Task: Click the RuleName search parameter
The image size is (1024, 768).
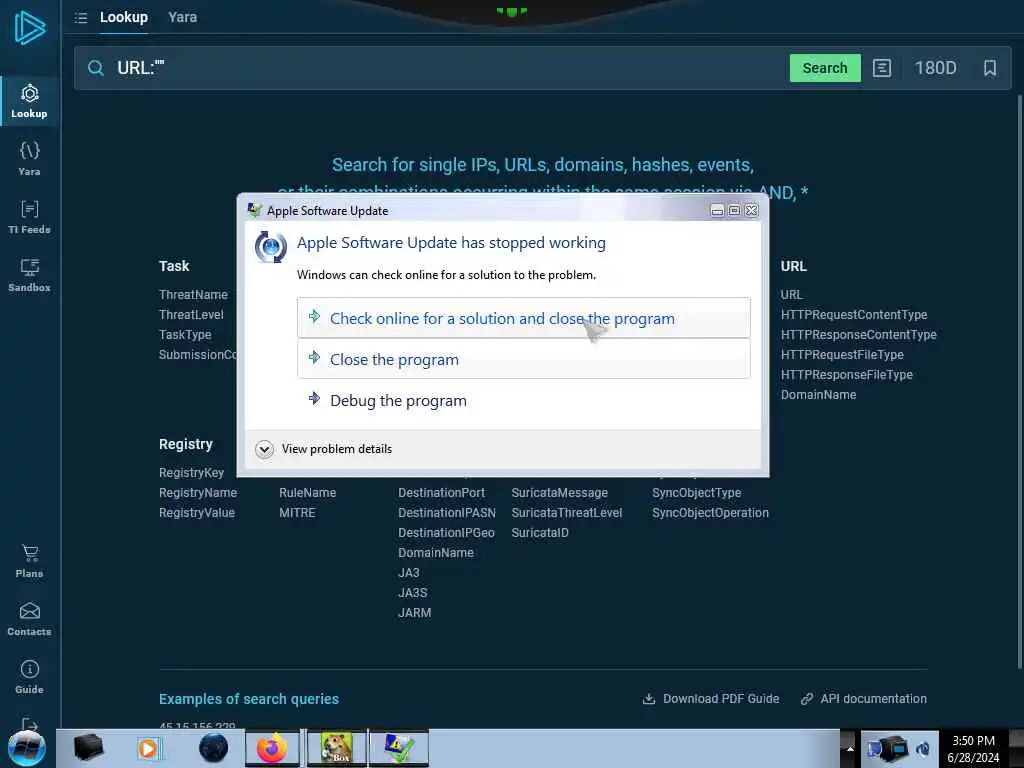Action: (x=308, y=492)
